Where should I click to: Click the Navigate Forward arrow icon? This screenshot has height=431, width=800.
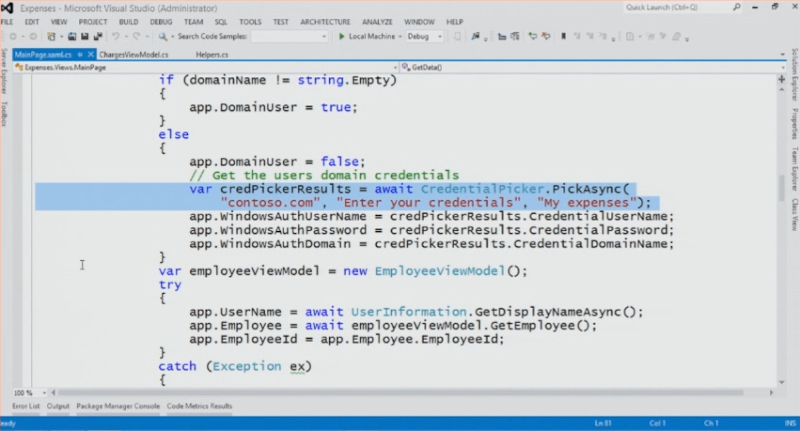click(x=33, y=36)
